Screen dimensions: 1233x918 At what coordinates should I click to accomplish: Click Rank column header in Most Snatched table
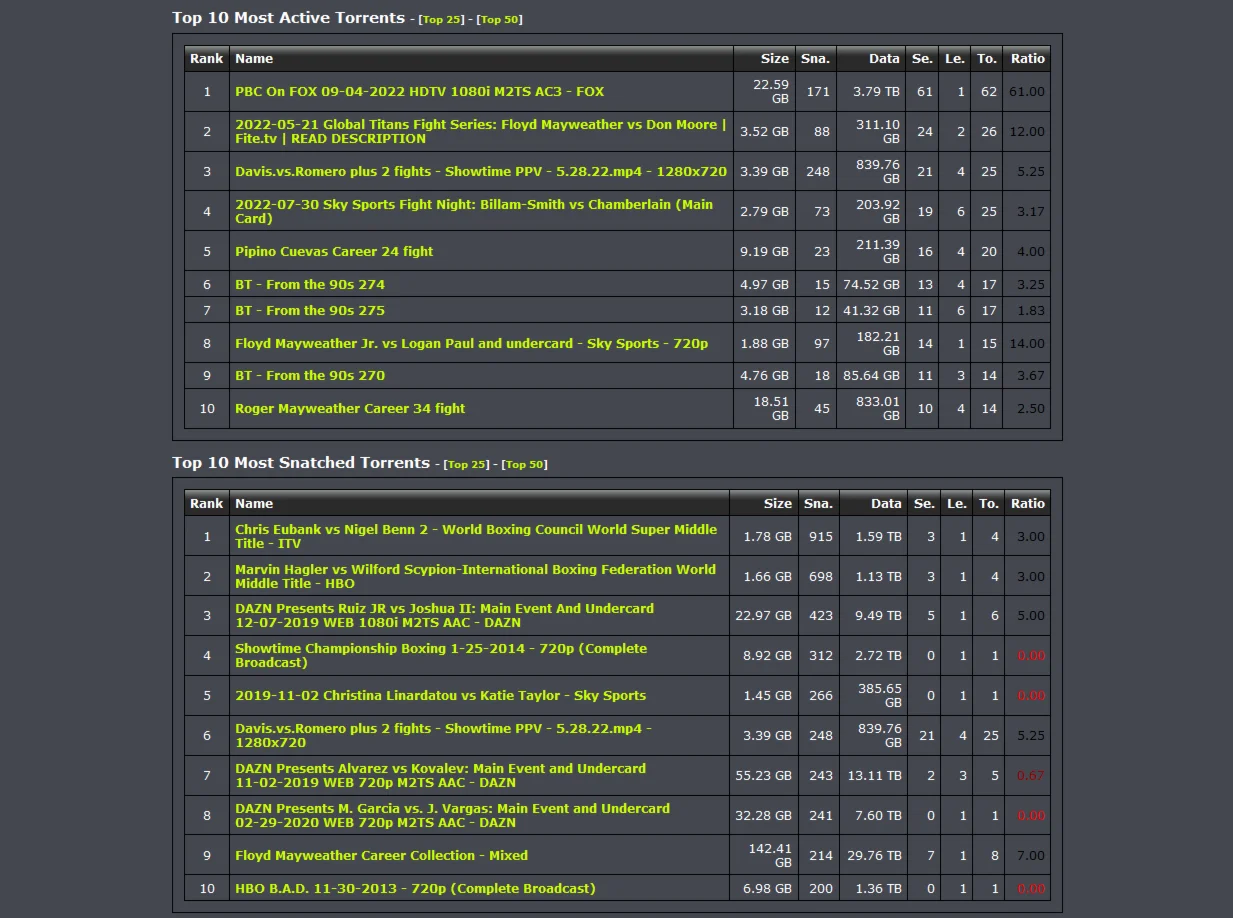pyautogui.click(x=207, y=503)
